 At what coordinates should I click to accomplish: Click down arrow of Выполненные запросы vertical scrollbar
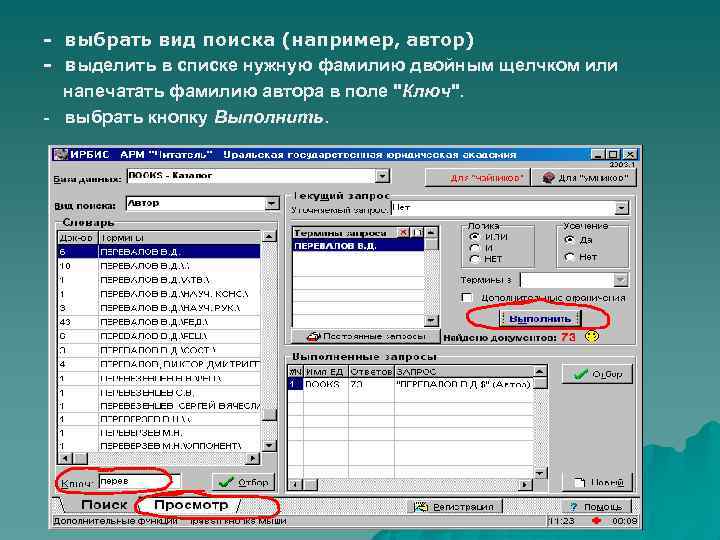click(x=540, y=473)
